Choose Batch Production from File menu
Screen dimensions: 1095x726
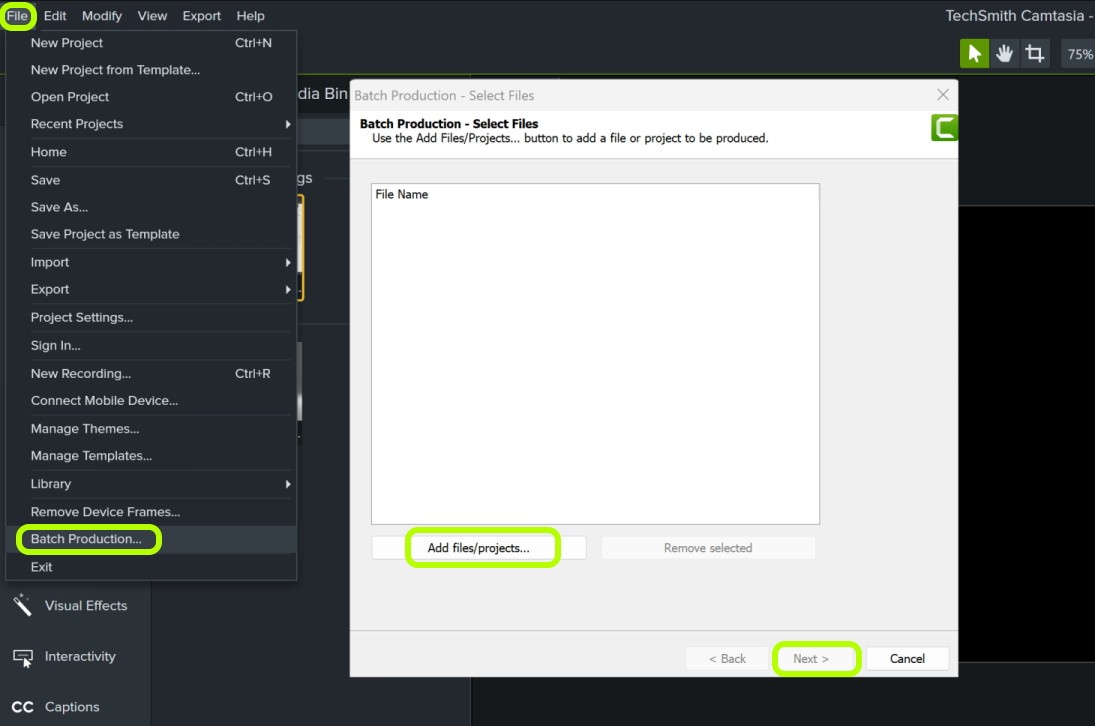pos(86,539)
